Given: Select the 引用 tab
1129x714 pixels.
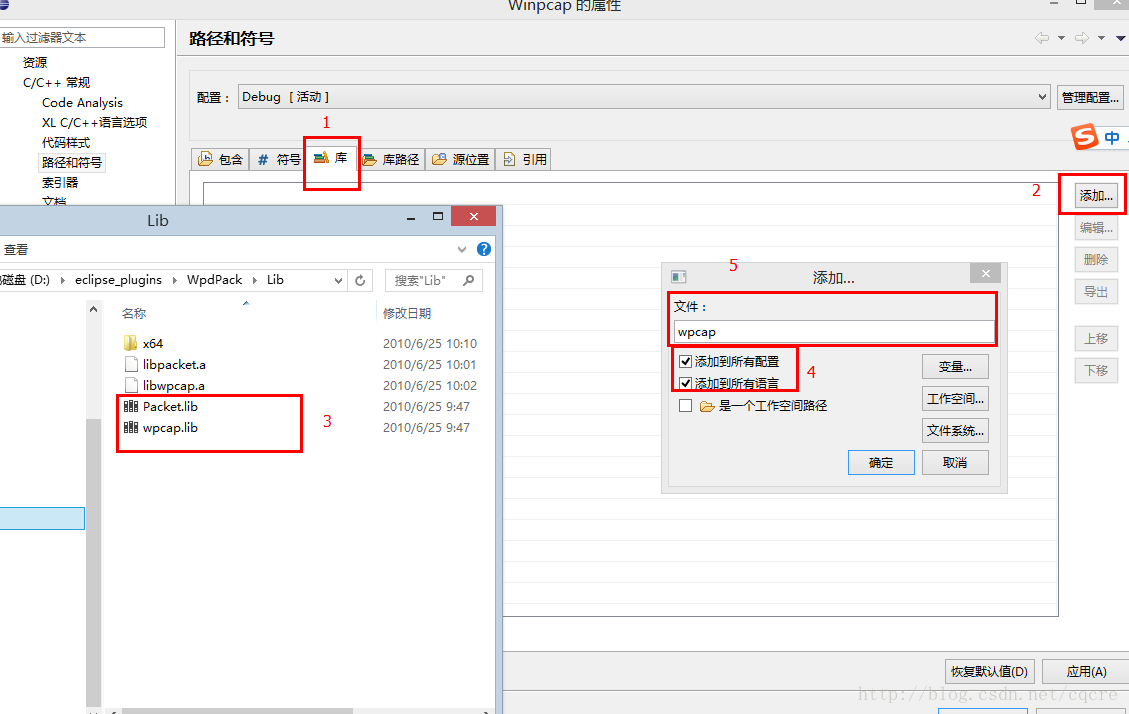Looking at the screenshot, I should tap(524, 159).
